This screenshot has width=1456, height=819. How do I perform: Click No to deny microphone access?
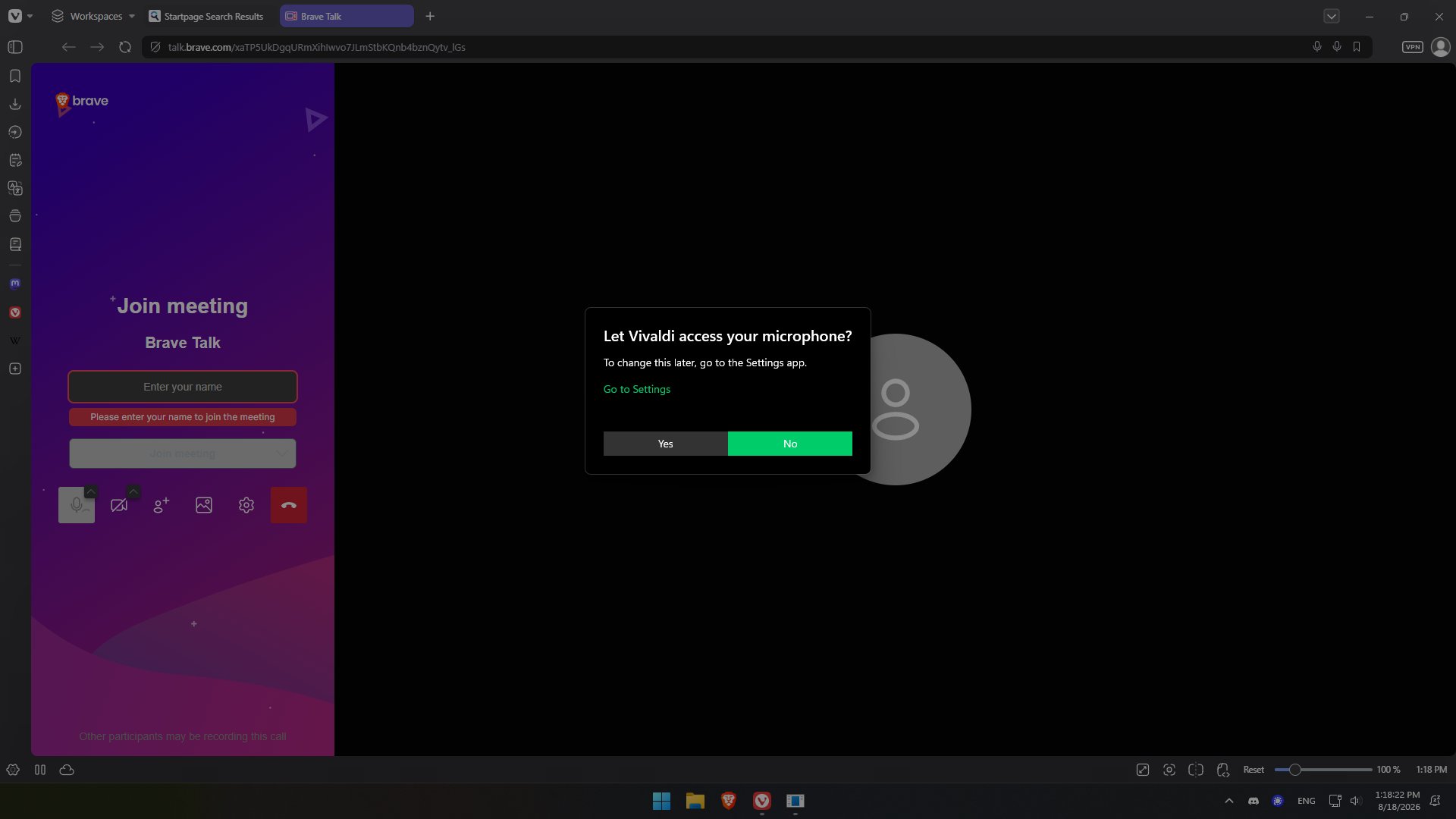790,444
